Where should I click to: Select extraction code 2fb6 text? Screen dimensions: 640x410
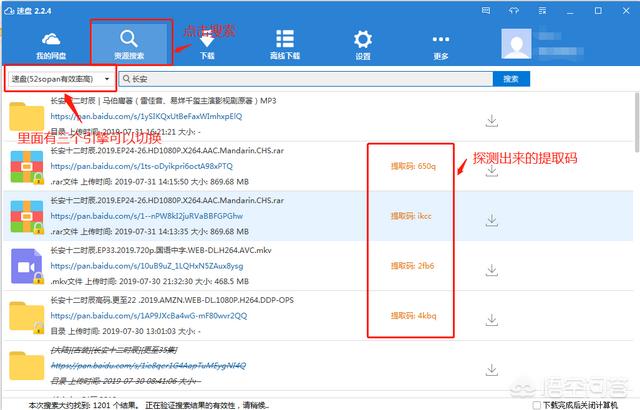(412, 266)
